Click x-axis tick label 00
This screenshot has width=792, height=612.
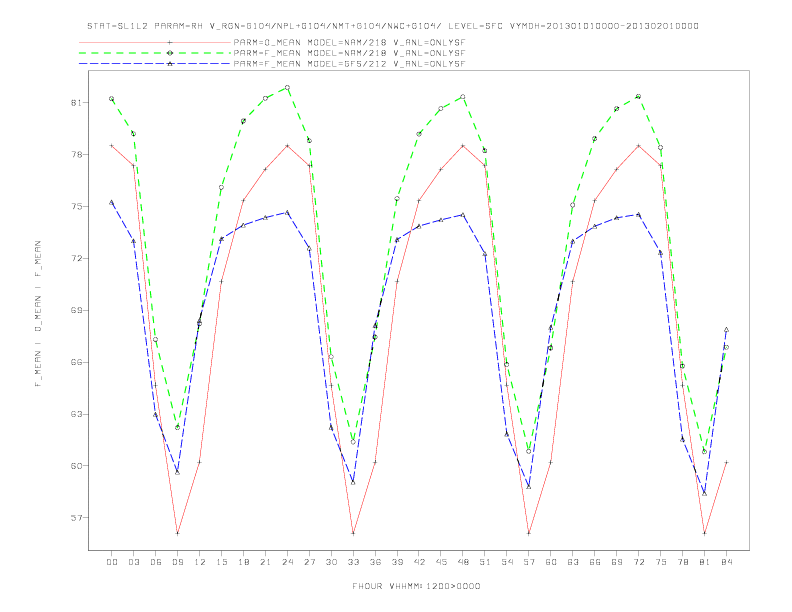tap(112, 562)
